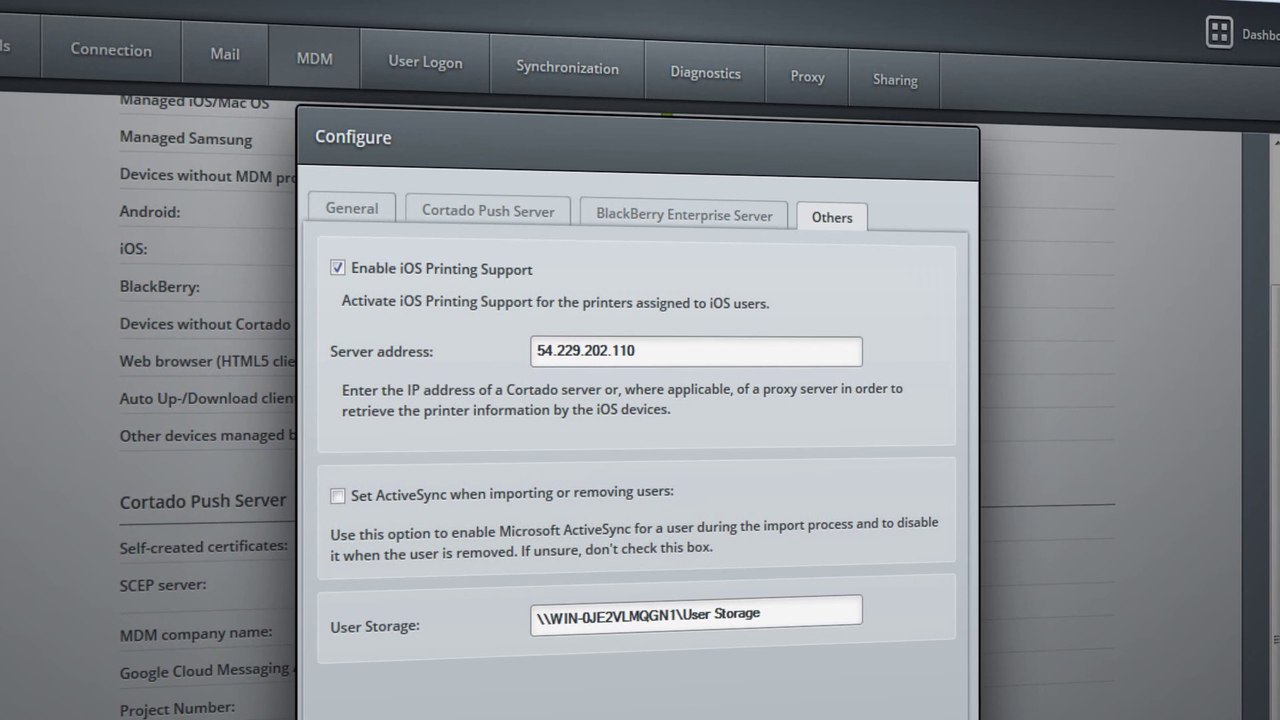Image resolution: width=1280 pixels, height=720 pixels.
Task: Switch to the General tab in Configure
Action: 352,208
